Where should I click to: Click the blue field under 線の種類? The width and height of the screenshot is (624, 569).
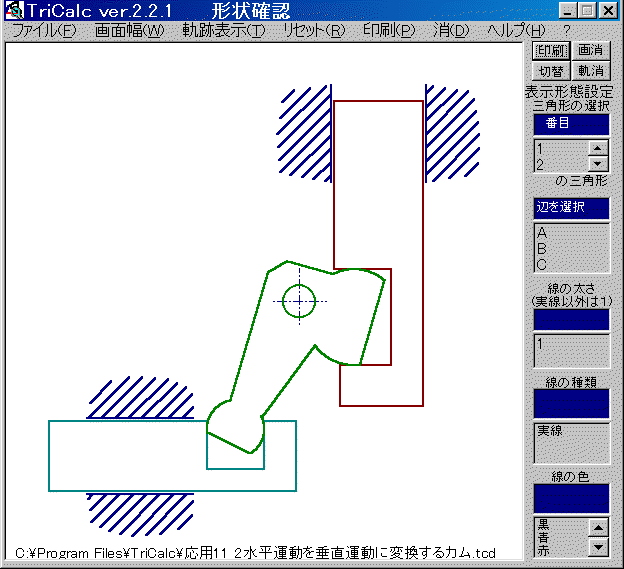pyautogui.click(x=571, y=403)
